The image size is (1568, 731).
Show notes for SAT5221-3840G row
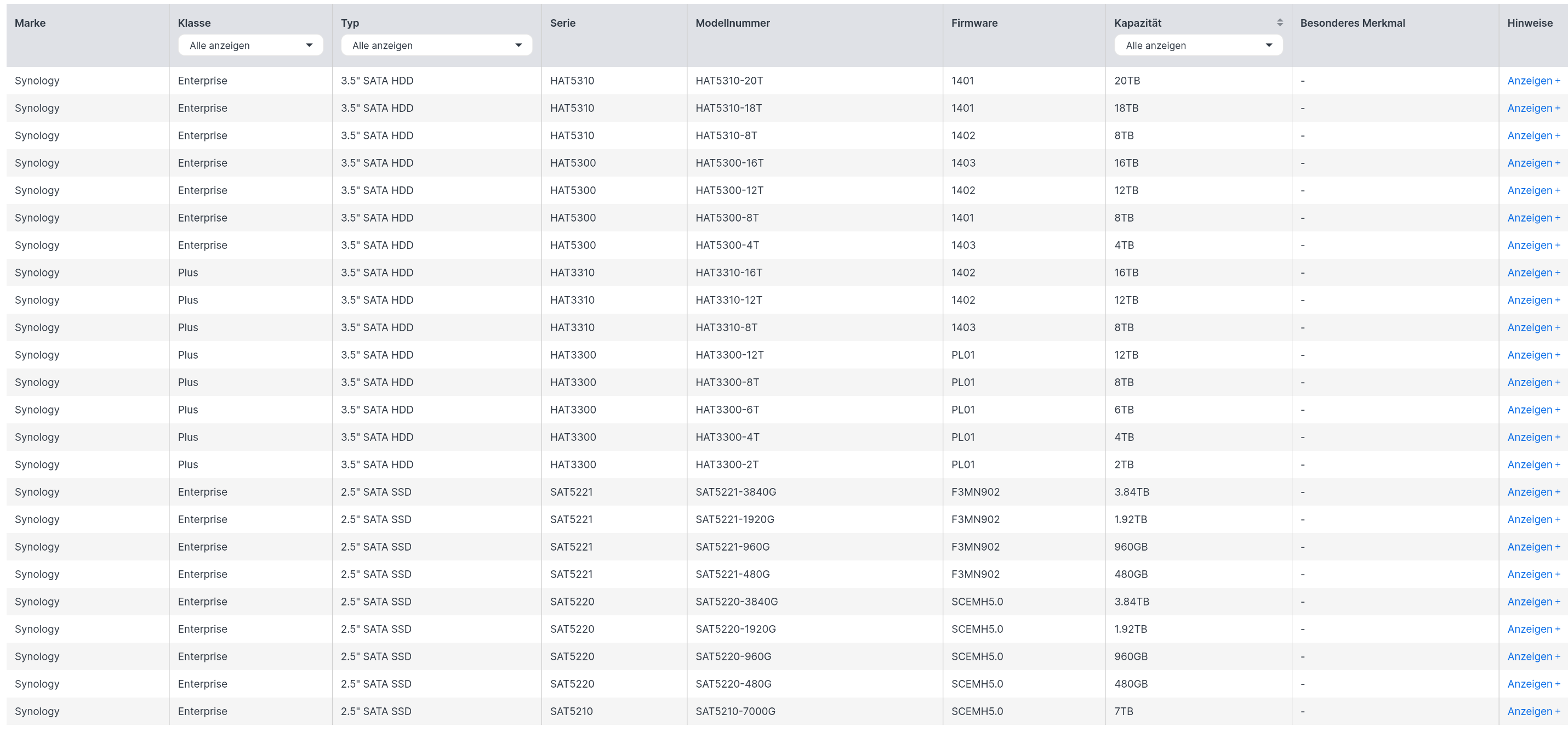(1533, 491)
